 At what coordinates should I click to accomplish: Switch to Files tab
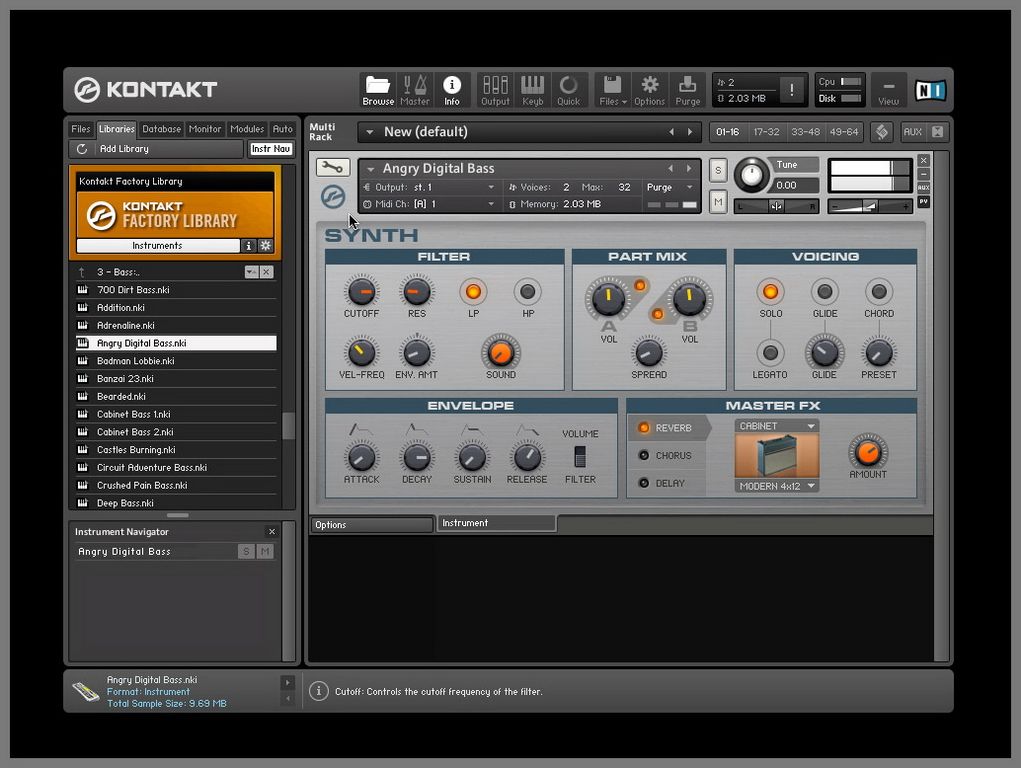coord(81,129)
